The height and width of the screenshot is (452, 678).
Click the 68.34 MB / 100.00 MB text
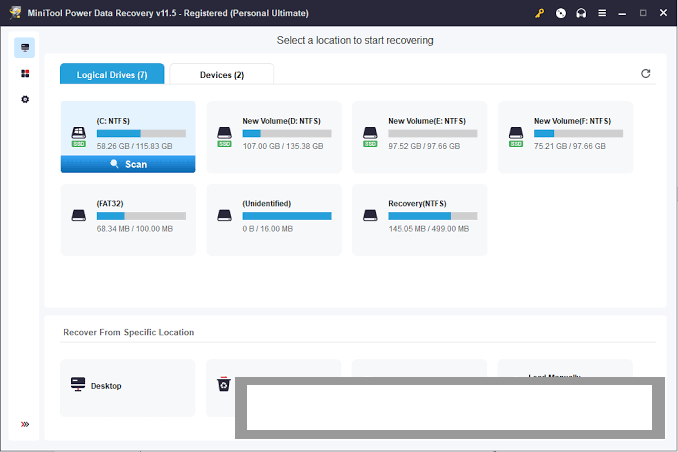pos(134,229)
